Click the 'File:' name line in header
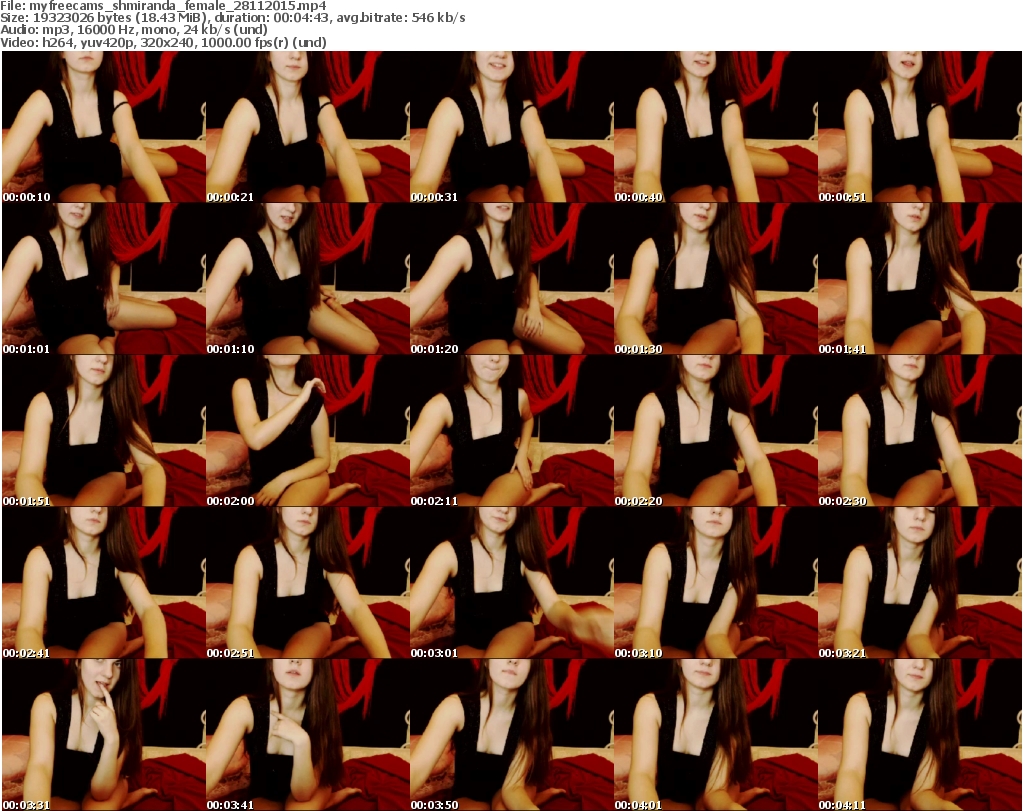 [163, 6]
